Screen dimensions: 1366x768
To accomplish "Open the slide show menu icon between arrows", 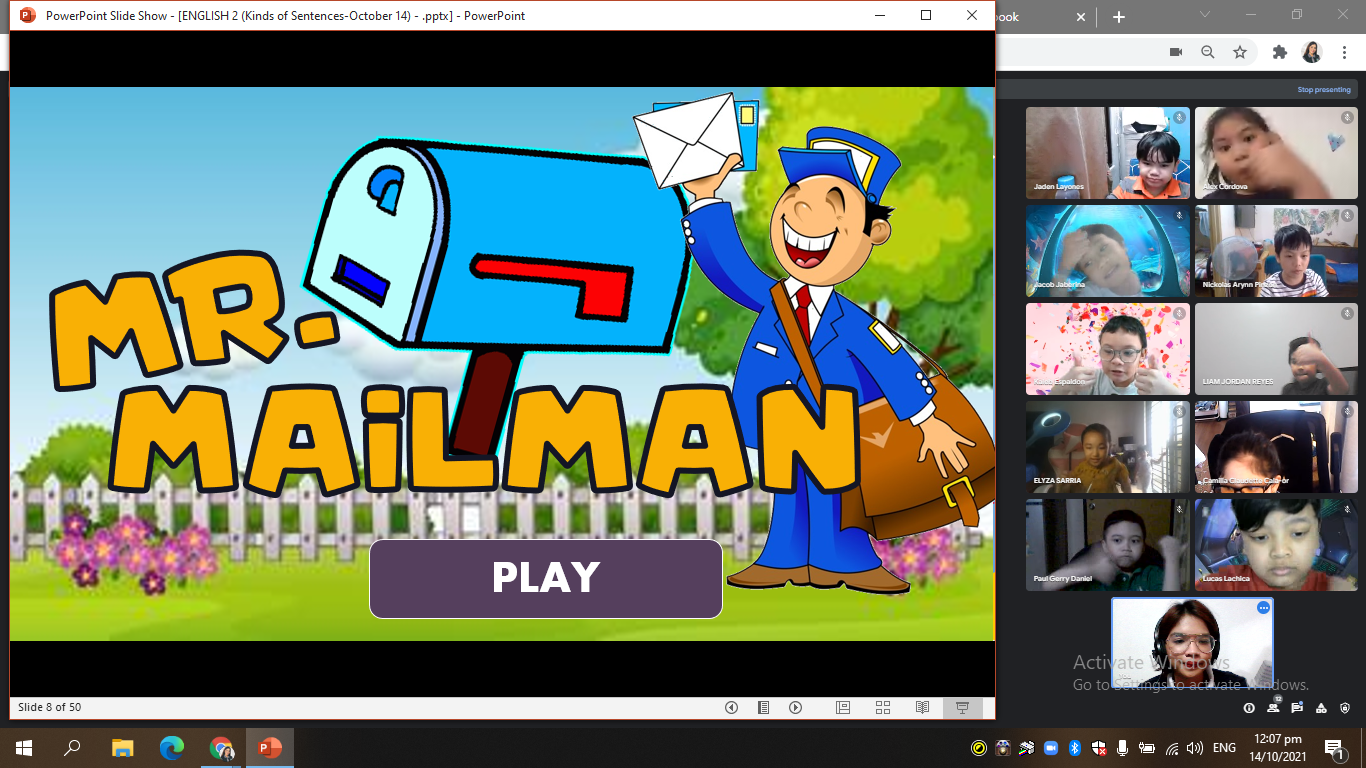I will [x=763, y=708].
